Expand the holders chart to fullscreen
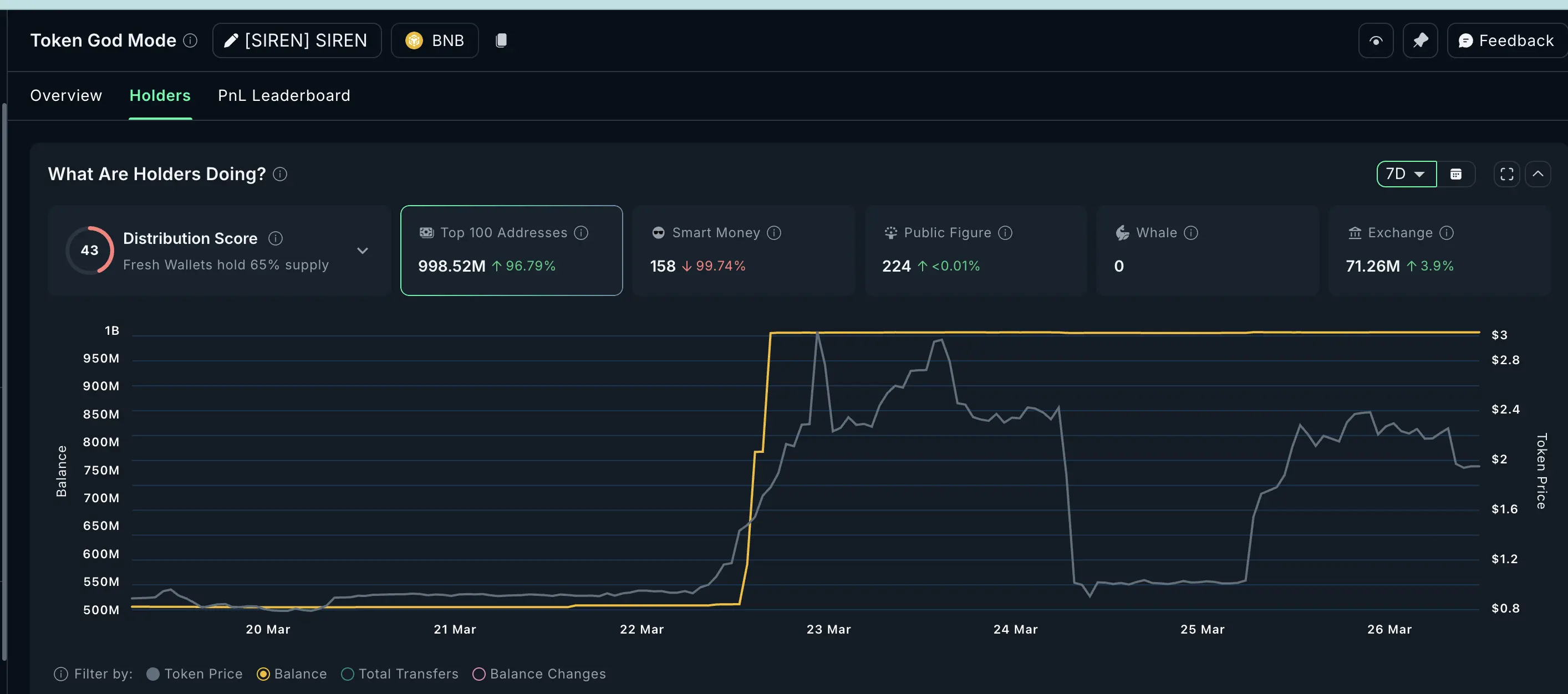This screenshot has height=694, width=1568. click(x=1506, y=174)
